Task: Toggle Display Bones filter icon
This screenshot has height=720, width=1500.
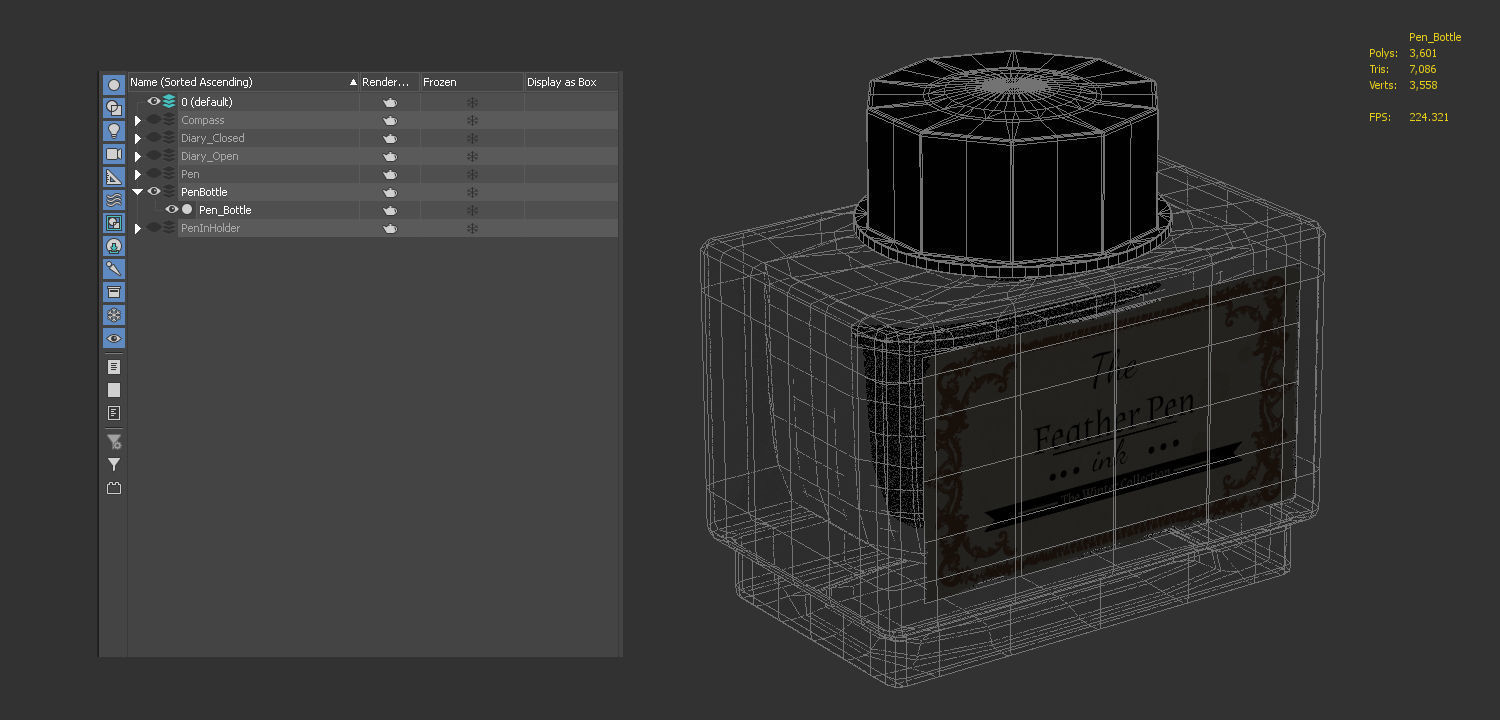Action: [x=114, y=269]
